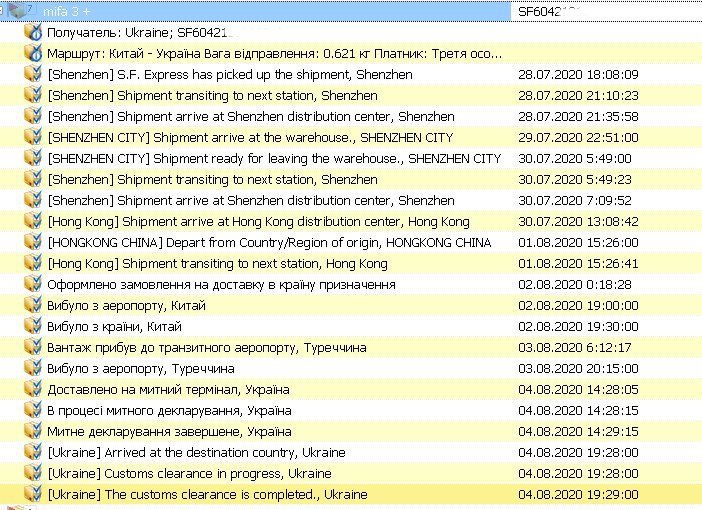
Task: Click the package icon at 01.08.2020 15:26:41 row
Action: coord(33,263)
